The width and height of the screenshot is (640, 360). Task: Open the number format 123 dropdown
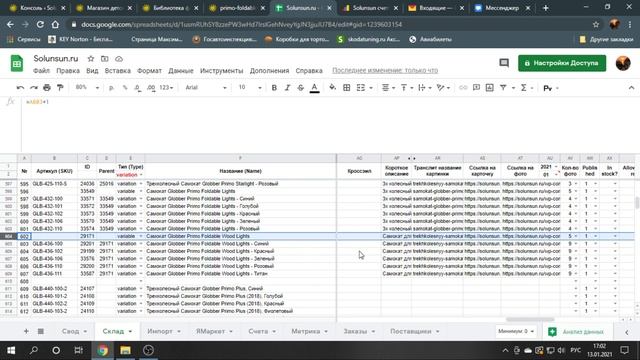click(166, 88)
